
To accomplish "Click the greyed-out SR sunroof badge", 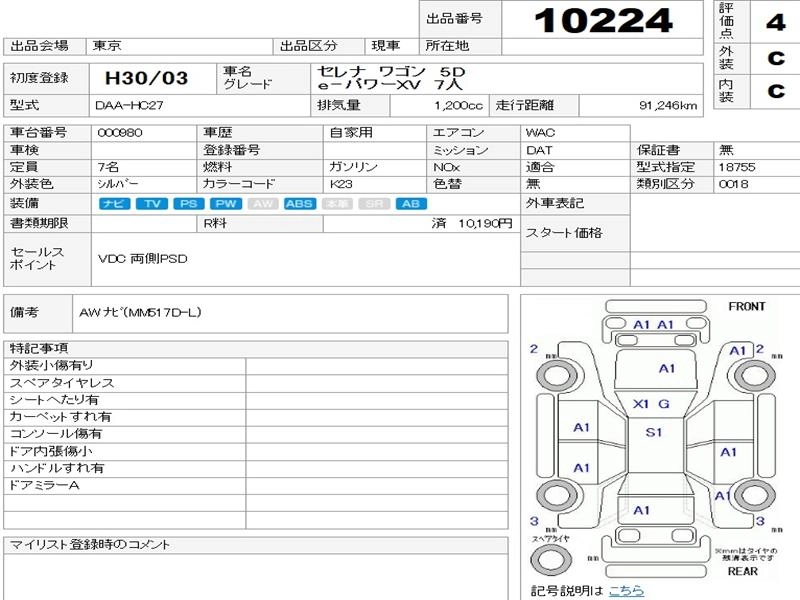I will coord(374,204).
